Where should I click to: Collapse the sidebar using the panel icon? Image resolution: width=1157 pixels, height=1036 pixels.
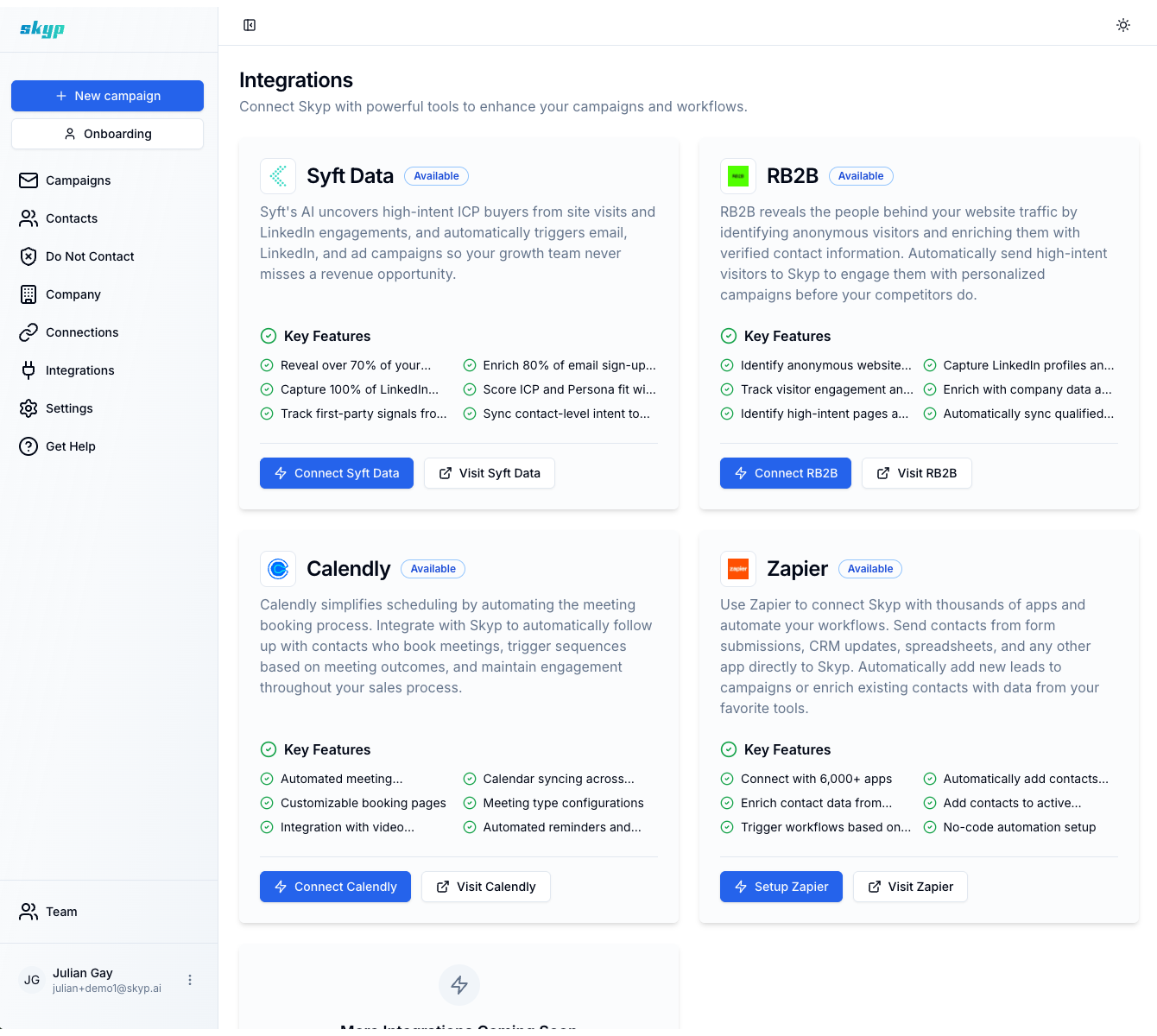click(x=250, y=25)
